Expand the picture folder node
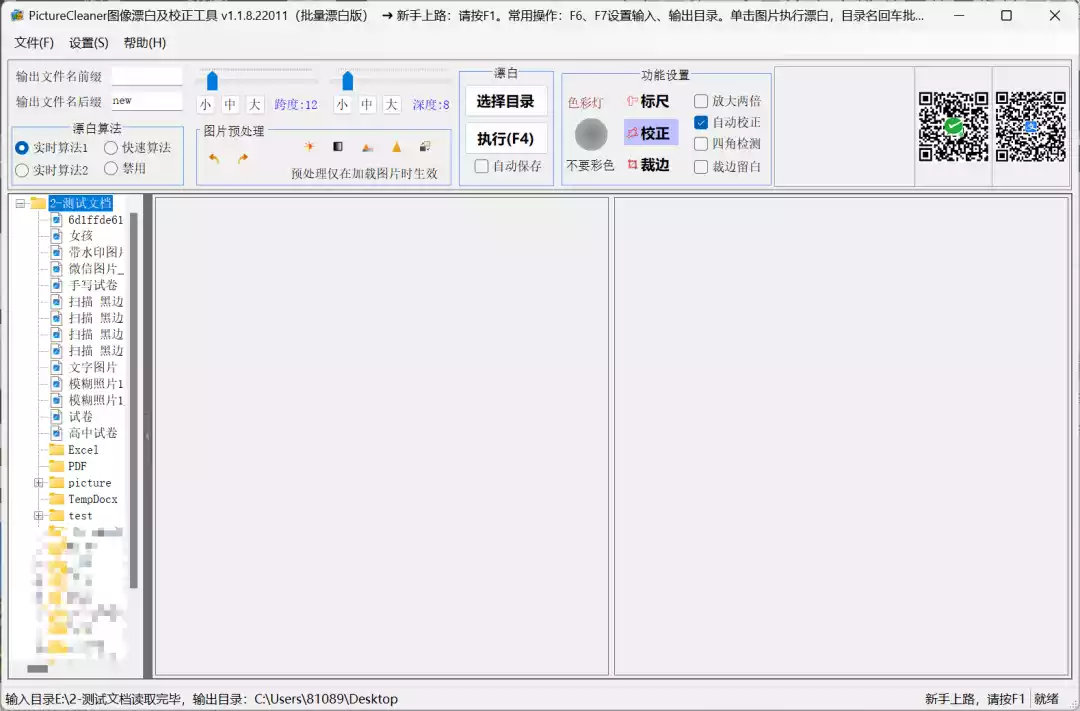This screenshot has height=711, width=1080. pyautogui.click(x=39, y=483)
